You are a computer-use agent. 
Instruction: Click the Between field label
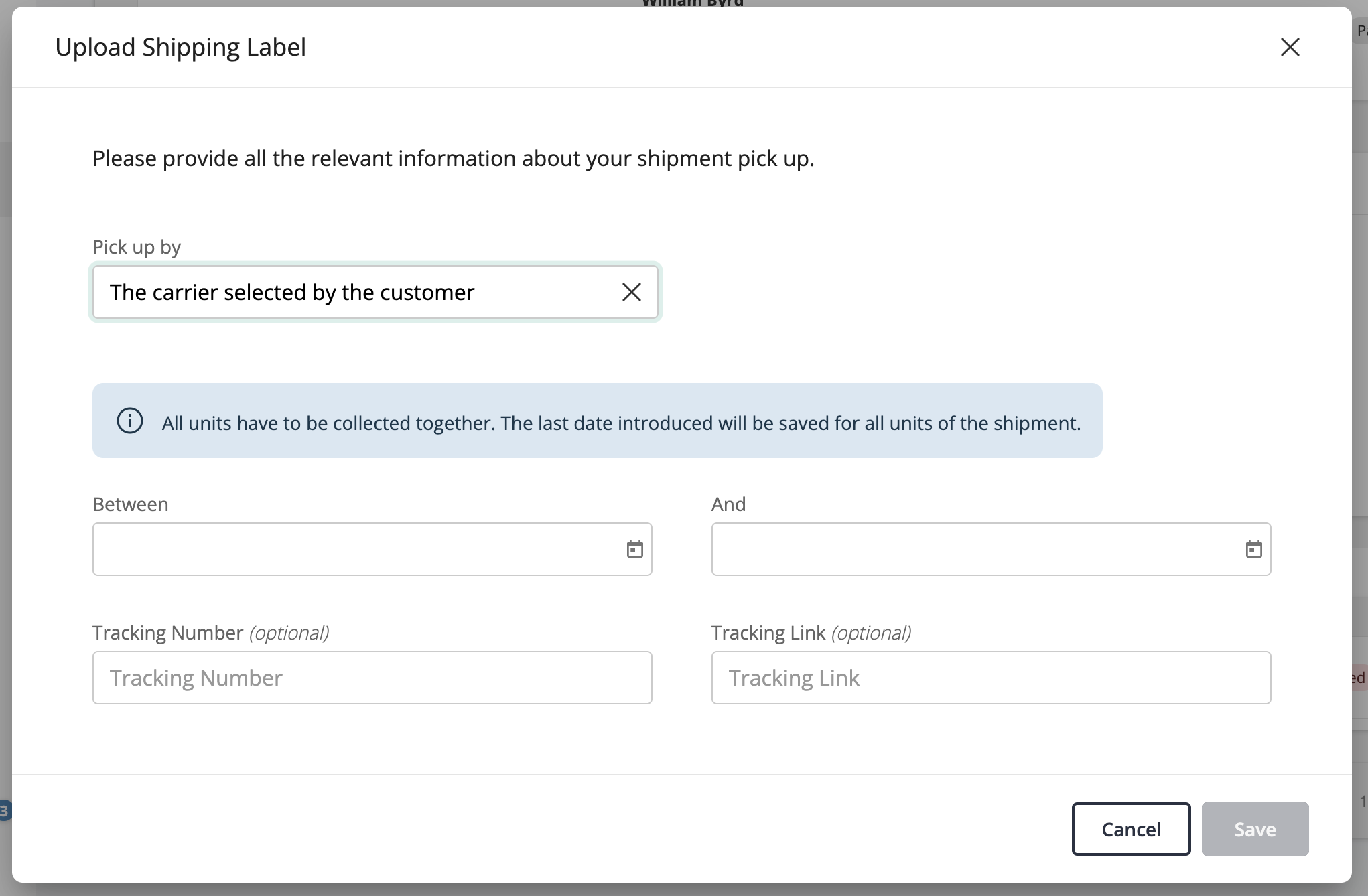pyautogui.click(x=131, y=504)
